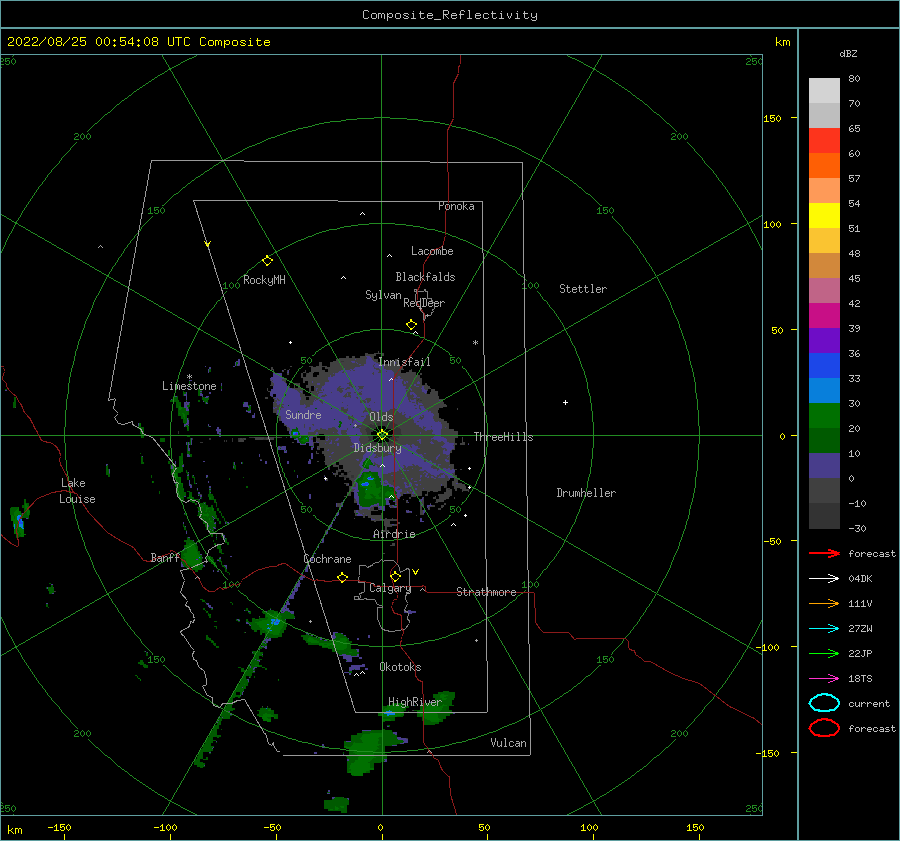This screenshot has height=841, width=900.
Task: Click the dBZ legend heading
Action: click(x=848, y=53)
